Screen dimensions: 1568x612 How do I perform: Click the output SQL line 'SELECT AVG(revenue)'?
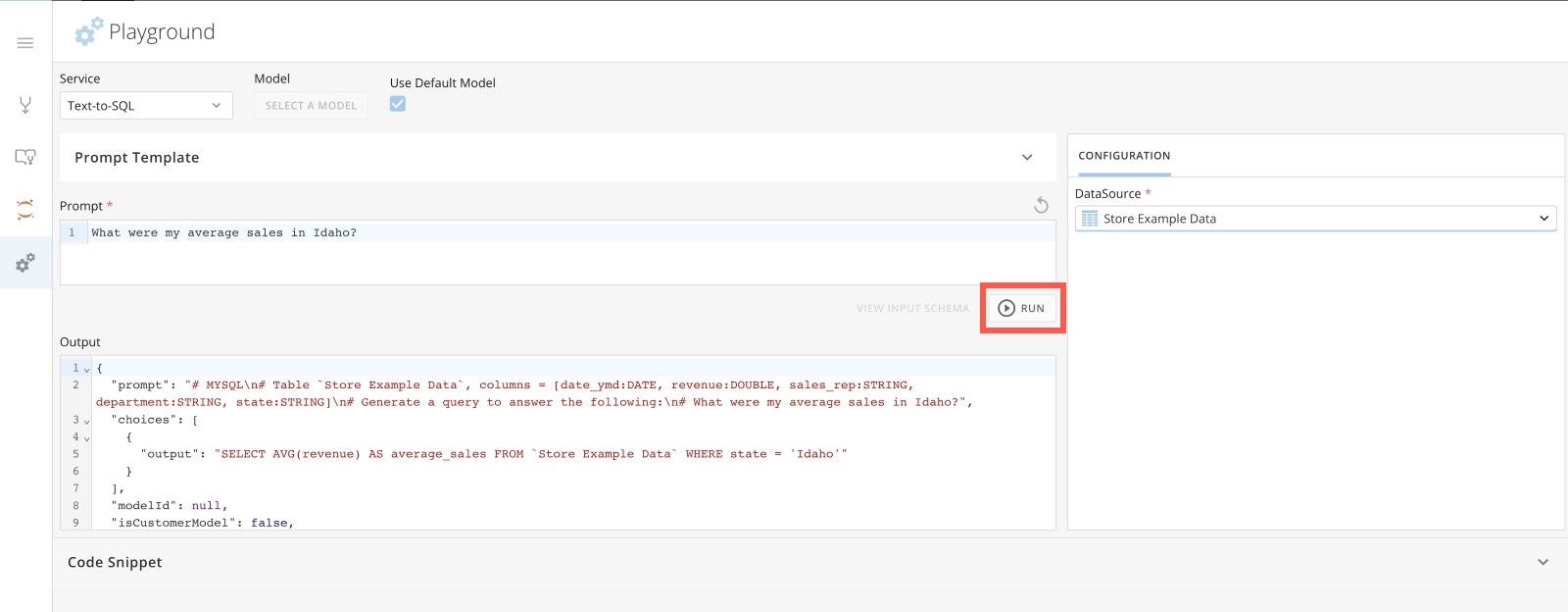(494, 454)
